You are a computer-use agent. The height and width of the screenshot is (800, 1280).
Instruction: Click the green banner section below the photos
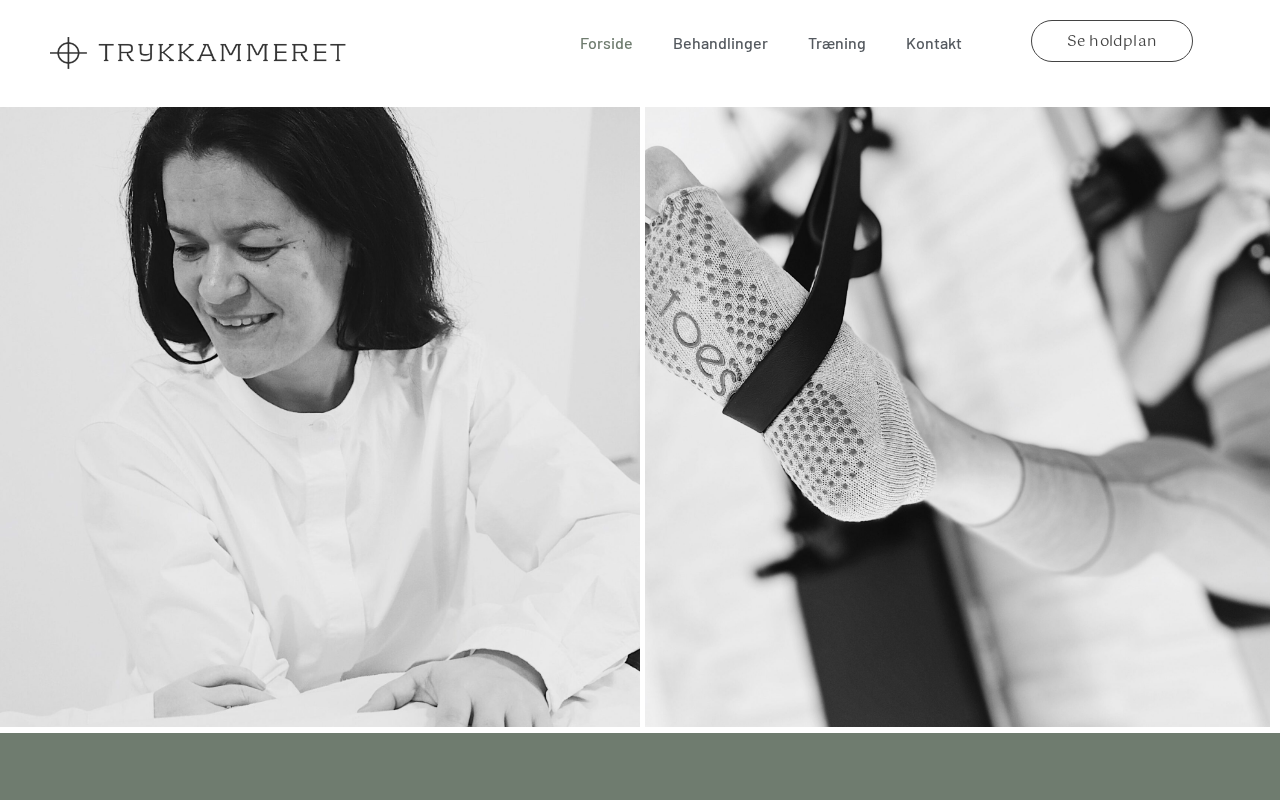(x=640, y=767)
